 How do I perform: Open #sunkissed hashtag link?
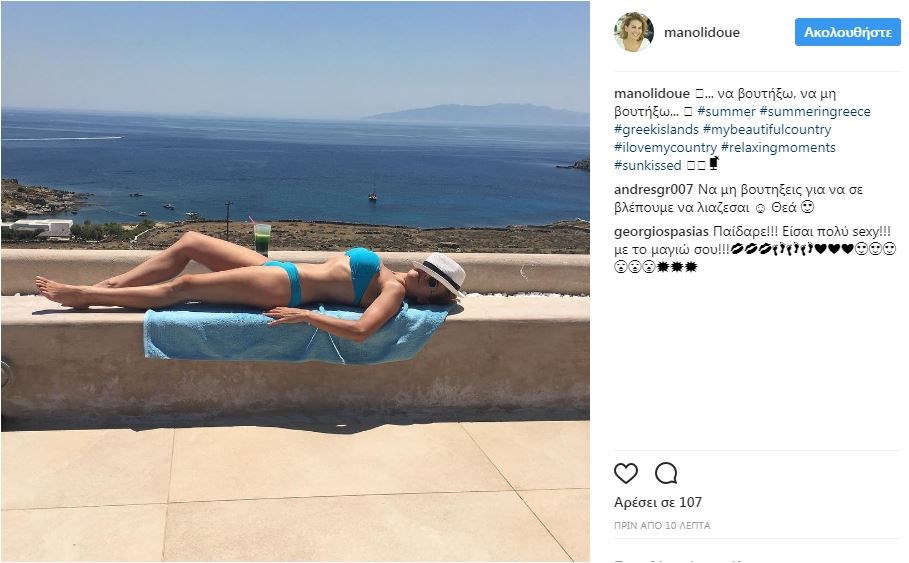[648, 165]
